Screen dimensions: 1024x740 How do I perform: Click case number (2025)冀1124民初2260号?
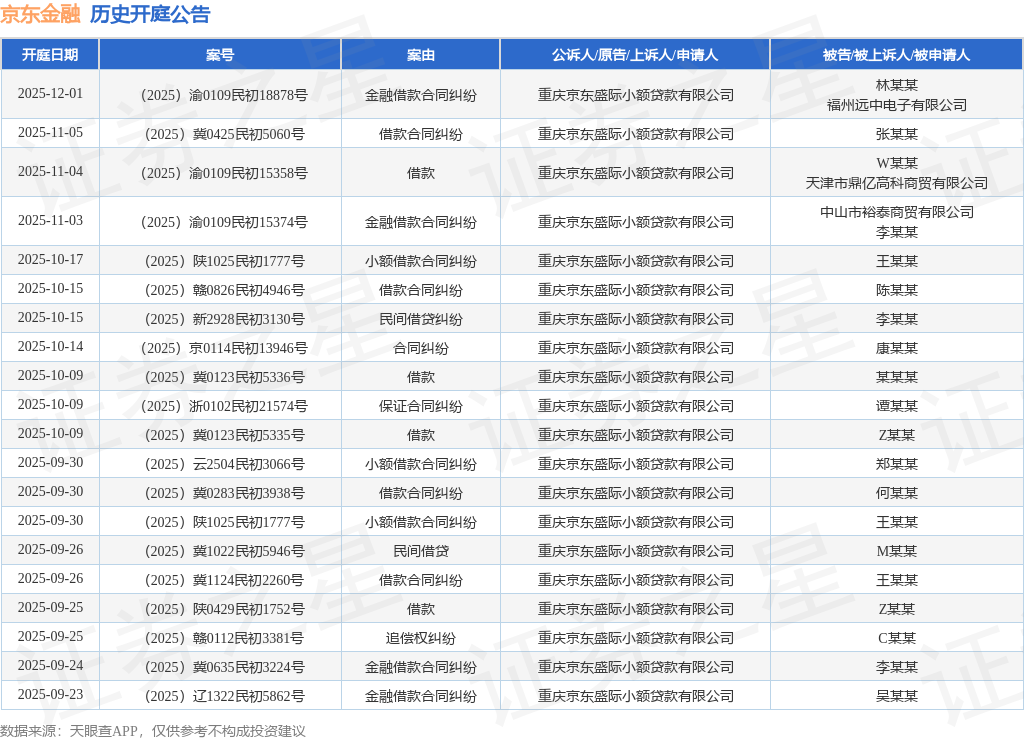(x=223, y=580)
